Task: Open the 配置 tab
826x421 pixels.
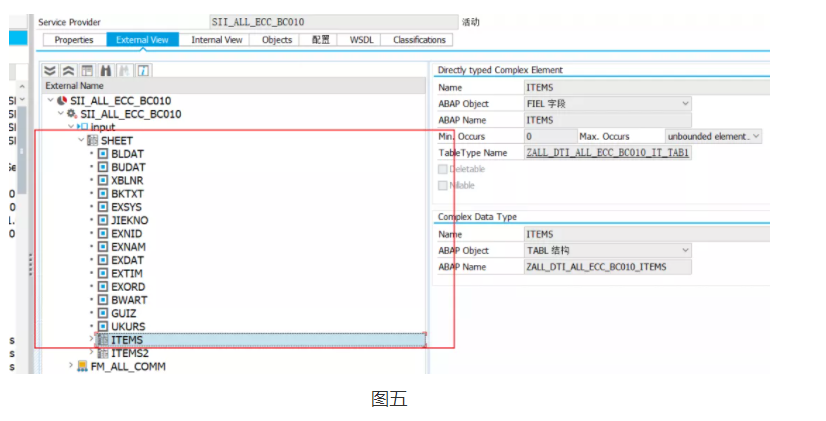Action: coord(320,40)
